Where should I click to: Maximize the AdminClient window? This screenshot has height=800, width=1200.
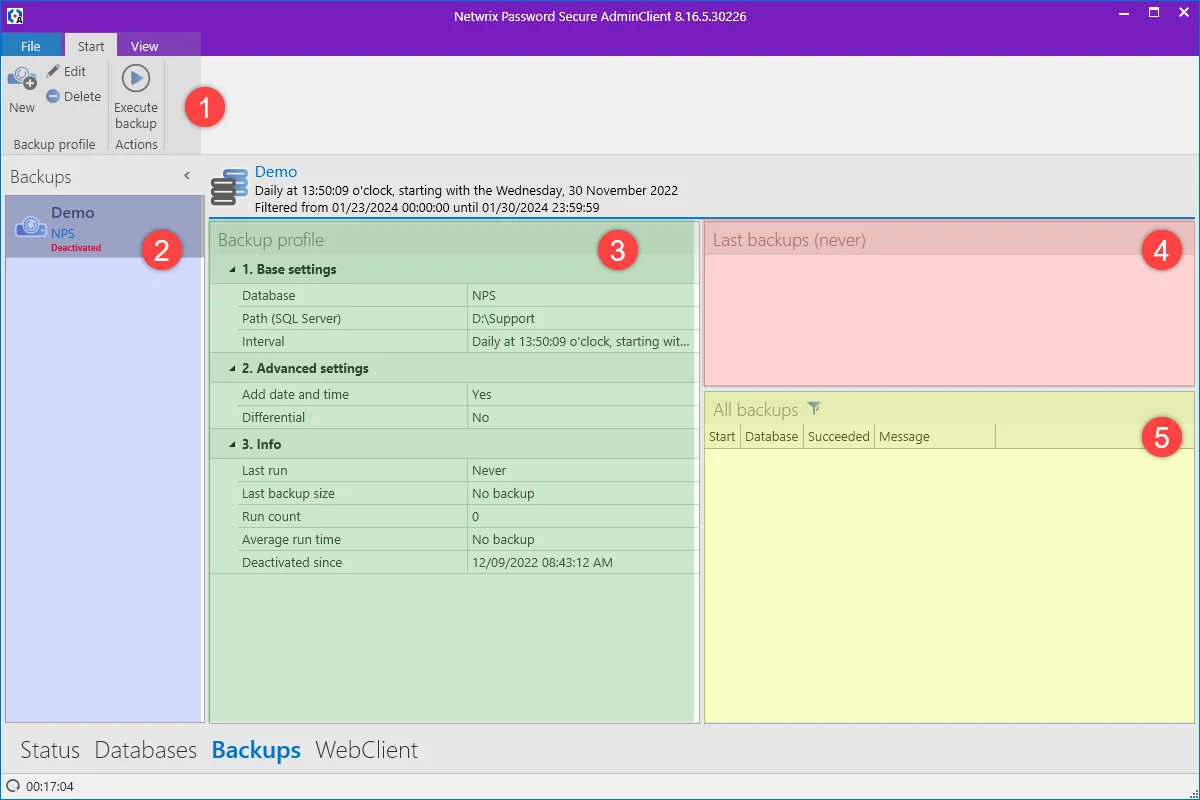(x=1153, y=14)
